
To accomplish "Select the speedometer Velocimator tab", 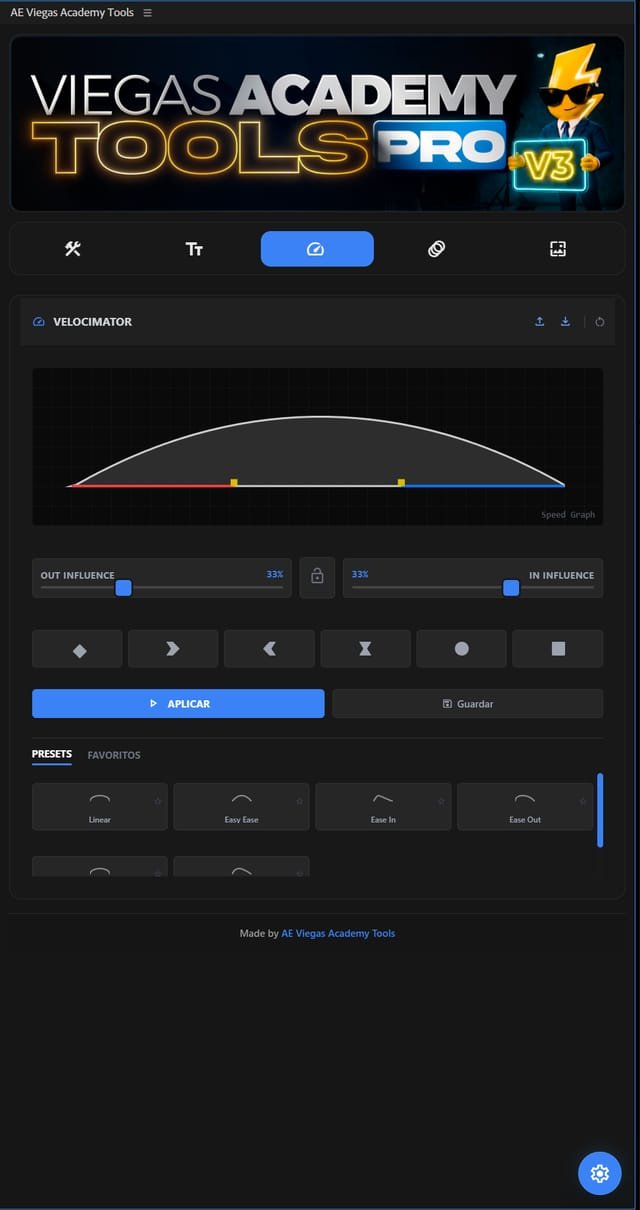I will [317, 249].
